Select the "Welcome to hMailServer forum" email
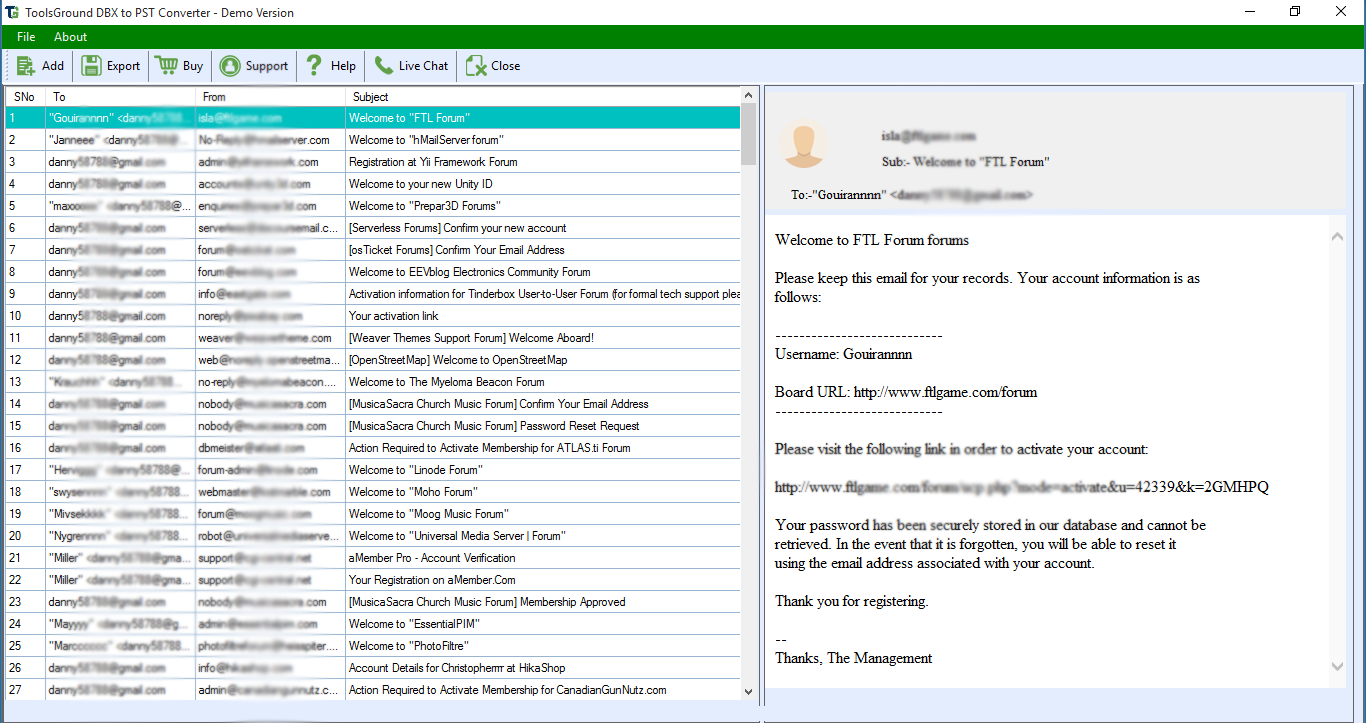 click(x=426, y=140)
